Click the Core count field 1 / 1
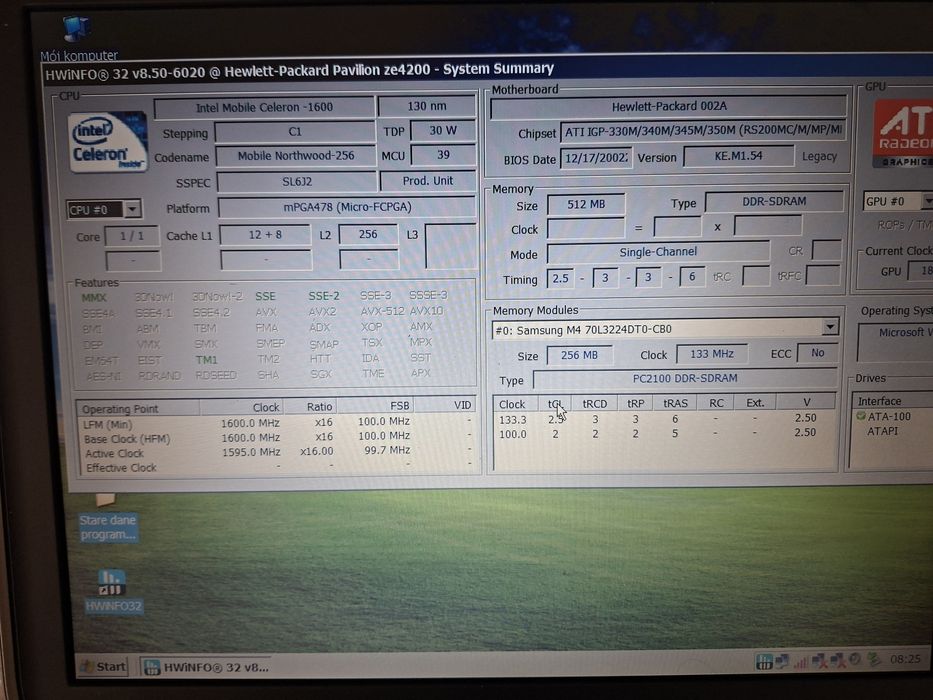The height and width of the screenshot is (700, 933). coord(132,236)
